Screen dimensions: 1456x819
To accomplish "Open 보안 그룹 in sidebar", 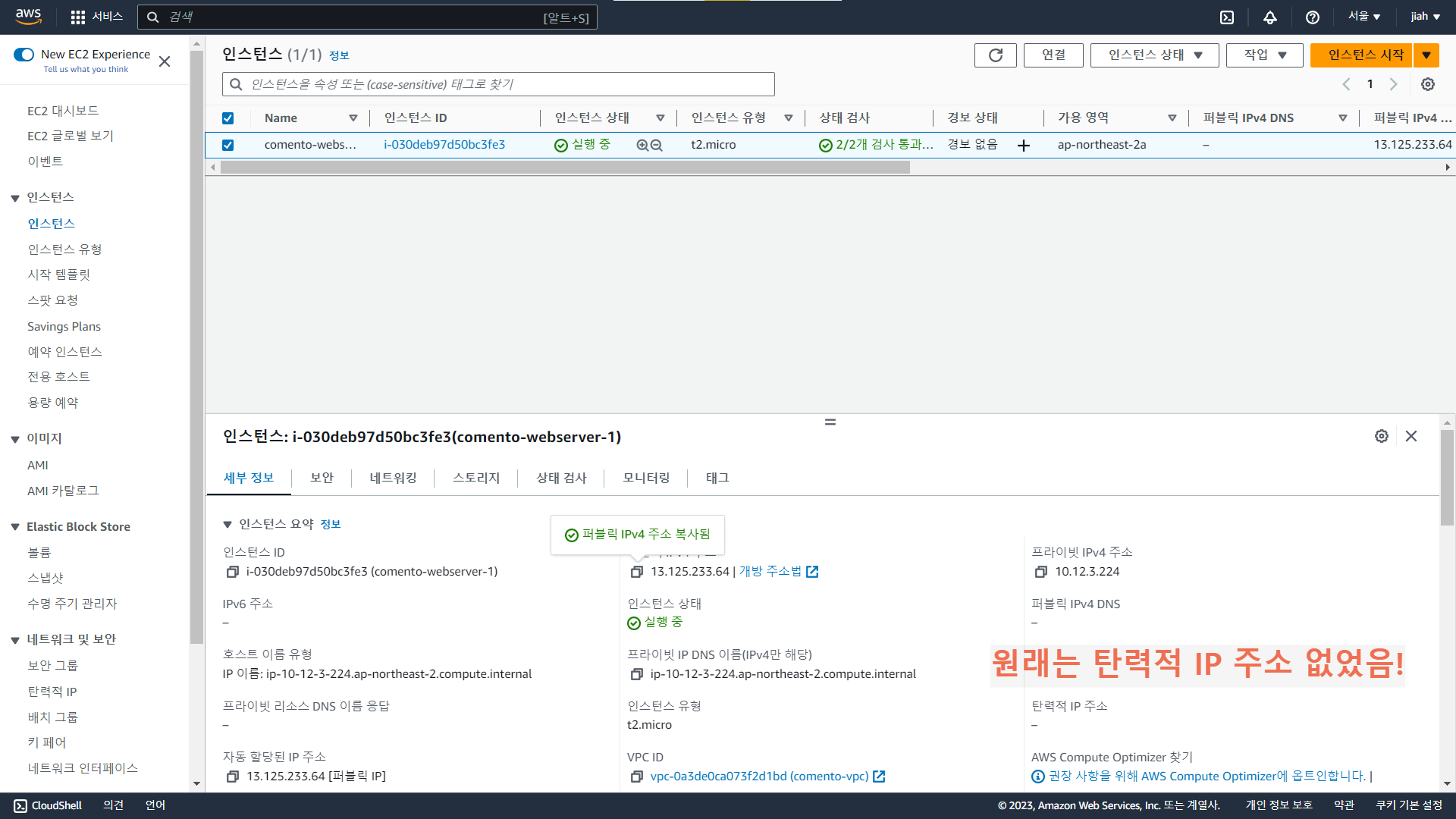I will pyautogui.click(x=53, y=666).
